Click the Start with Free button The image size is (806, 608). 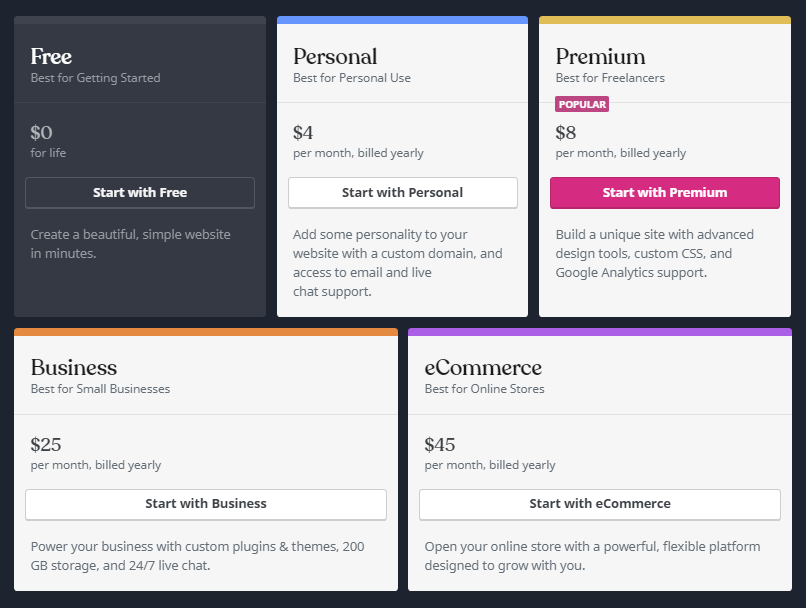(x=140, y=193)
